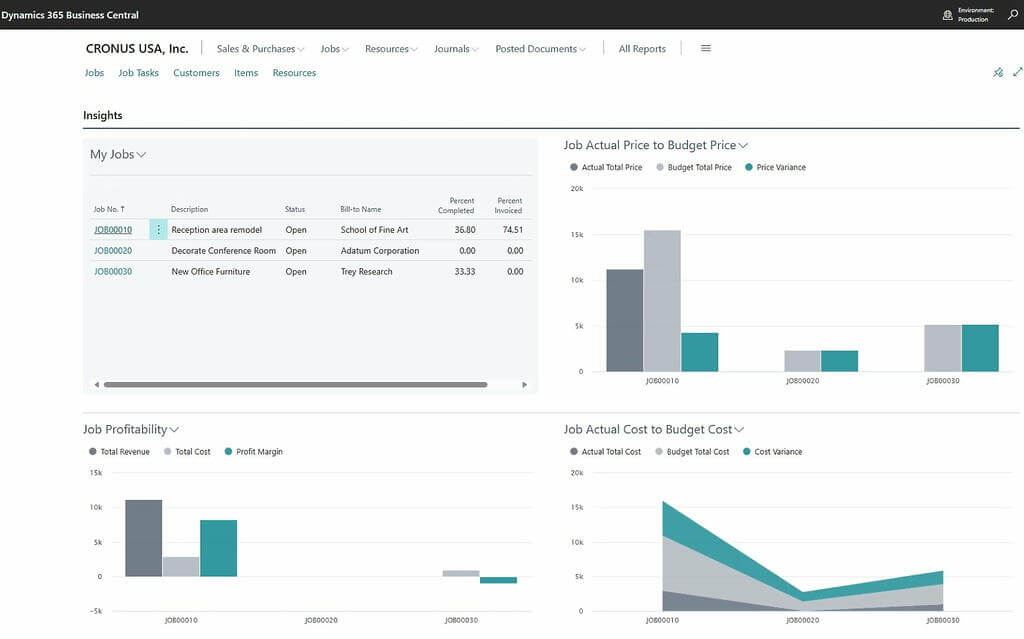Click the Dynamics 365 Business Central title

[x=70, y=15]
